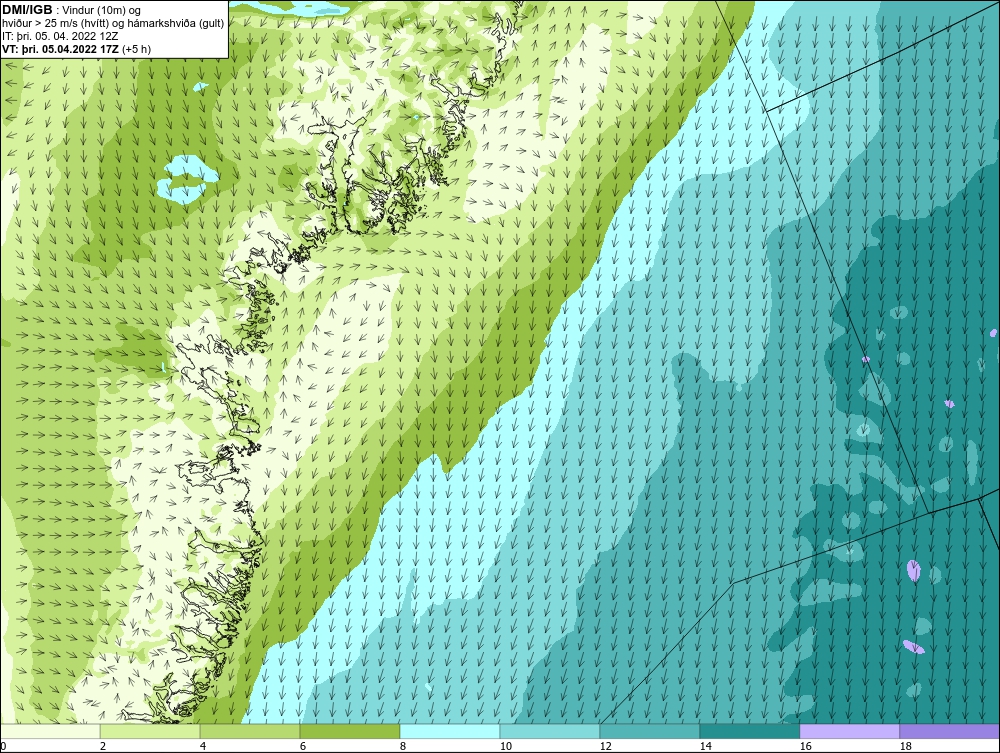Click the legend label '8'
The image size is (1000, 753).
402,746
